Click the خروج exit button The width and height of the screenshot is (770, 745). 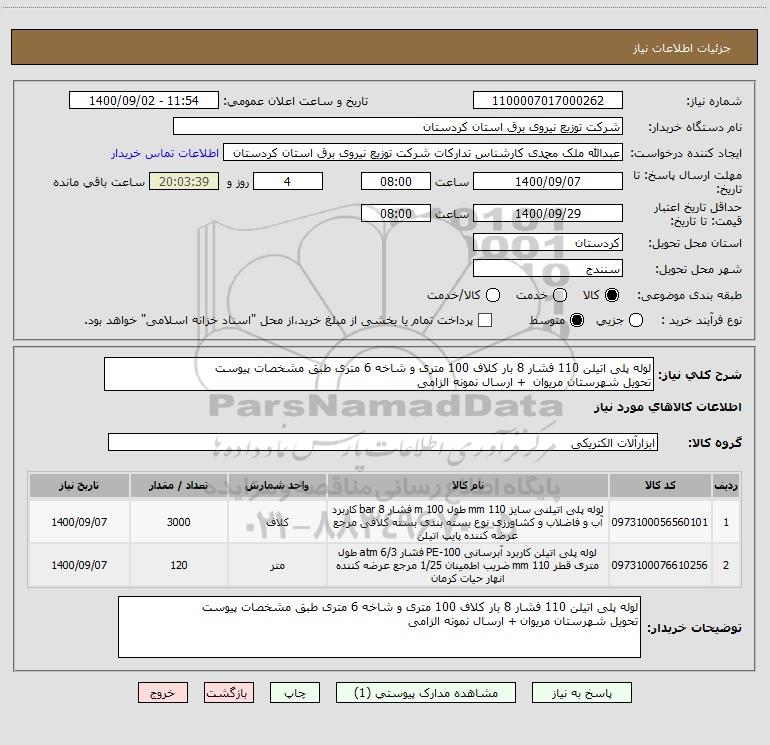[163, 692]
